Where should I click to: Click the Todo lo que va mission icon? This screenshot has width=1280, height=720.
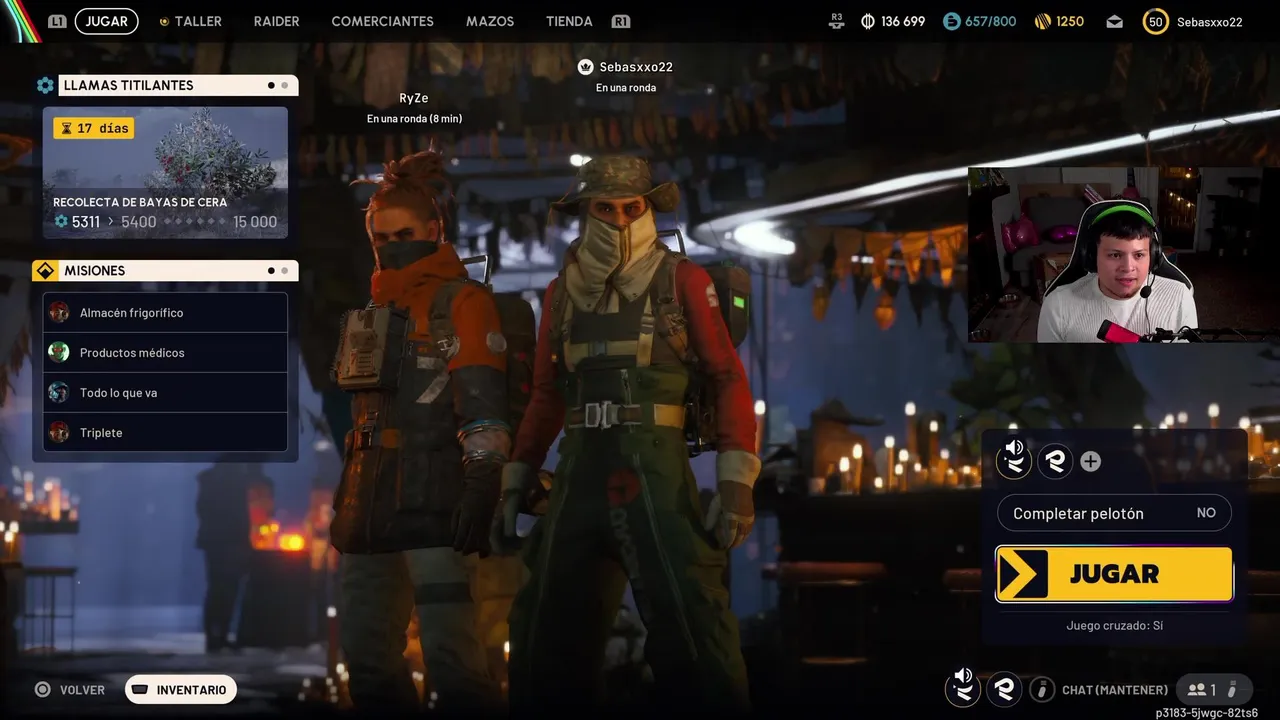click(59, 392)
